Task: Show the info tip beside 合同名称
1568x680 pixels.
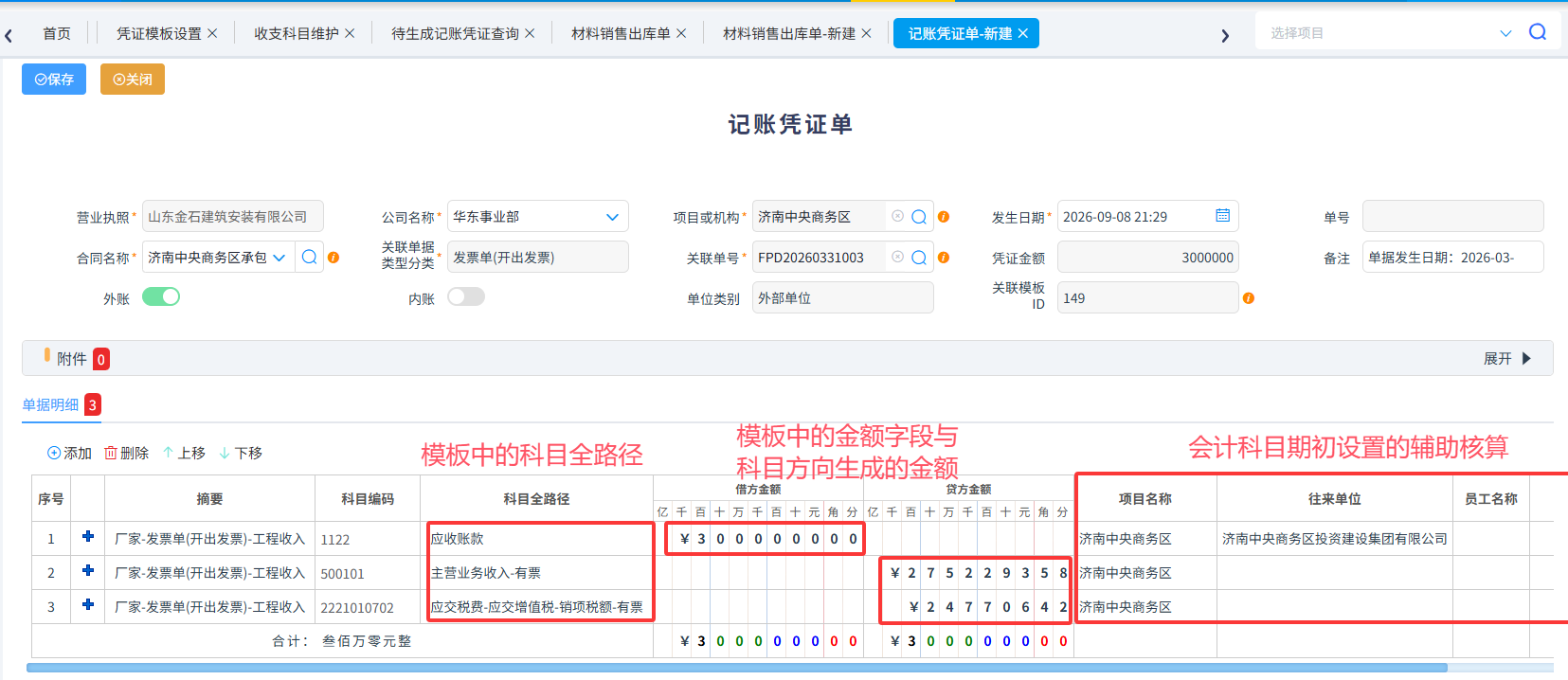Action: point(333,257)
